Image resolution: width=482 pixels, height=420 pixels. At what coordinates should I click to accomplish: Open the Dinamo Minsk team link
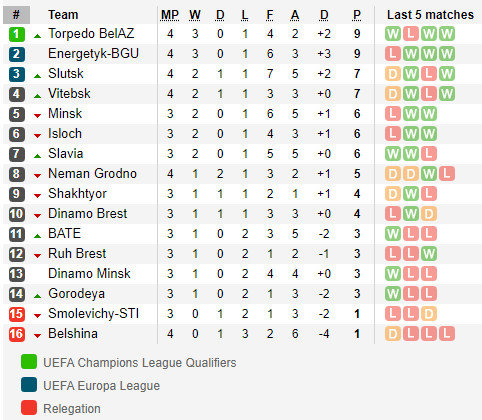point(89,273)
